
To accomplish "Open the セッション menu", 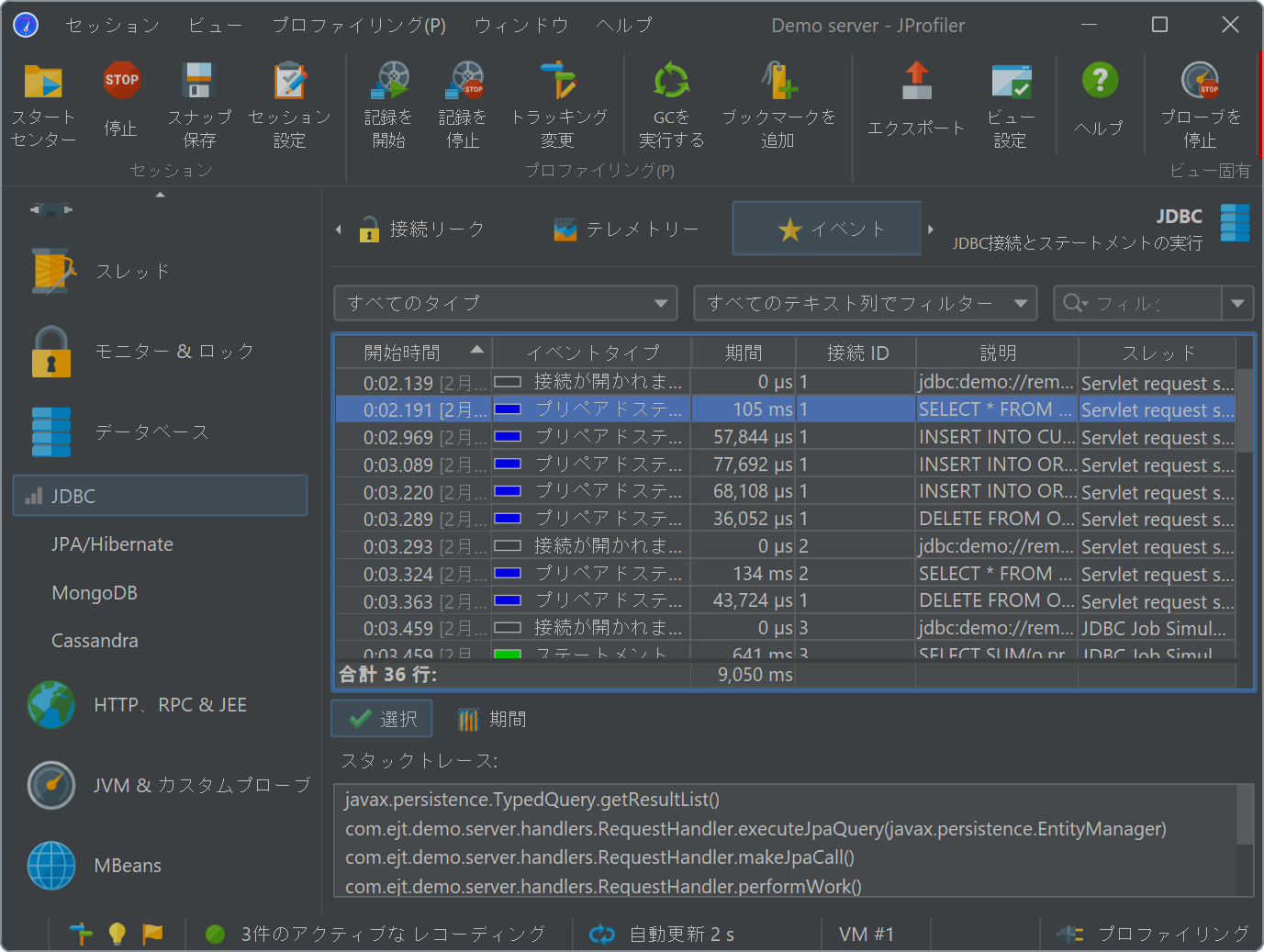I will pyautogui.click(x=113, y=26).
